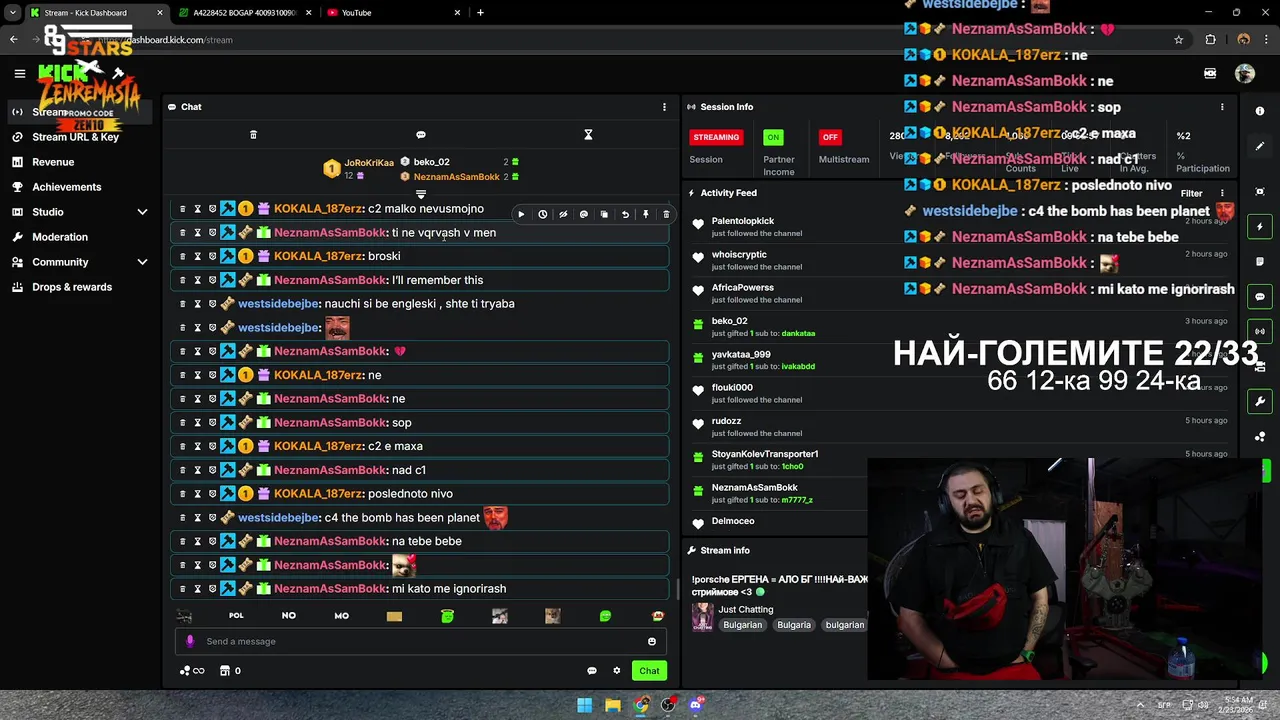The height and width of the screenshot is (720, 1280).
Task: Click the hourglass icon below Chat header
Action: pyautogui.click(x=588, y=134)
